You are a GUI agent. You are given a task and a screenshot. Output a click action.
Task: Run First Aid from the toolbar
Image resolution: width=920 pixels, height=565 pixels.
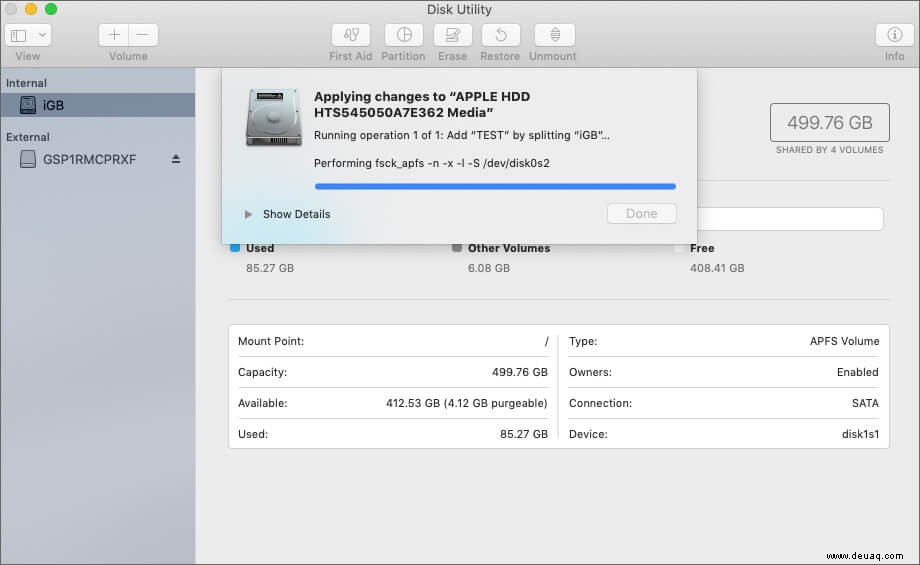coord(351,35)
